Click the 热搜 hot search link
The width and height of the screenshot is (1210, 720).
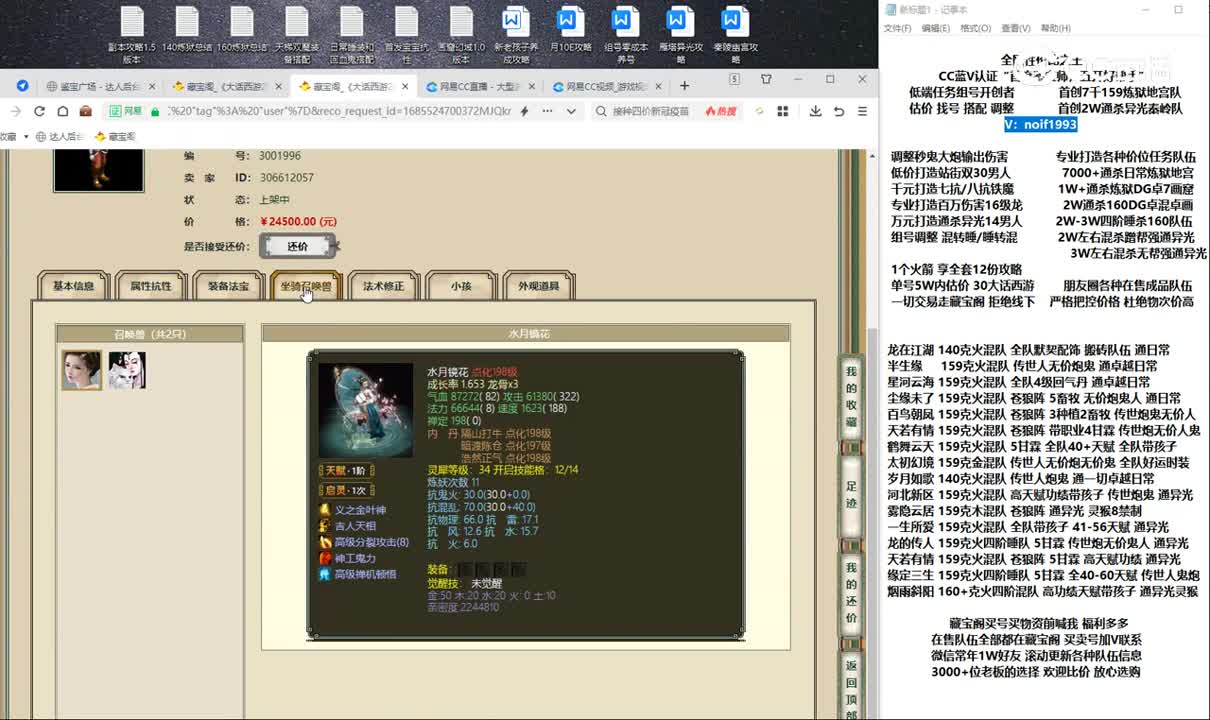point(721,111)
